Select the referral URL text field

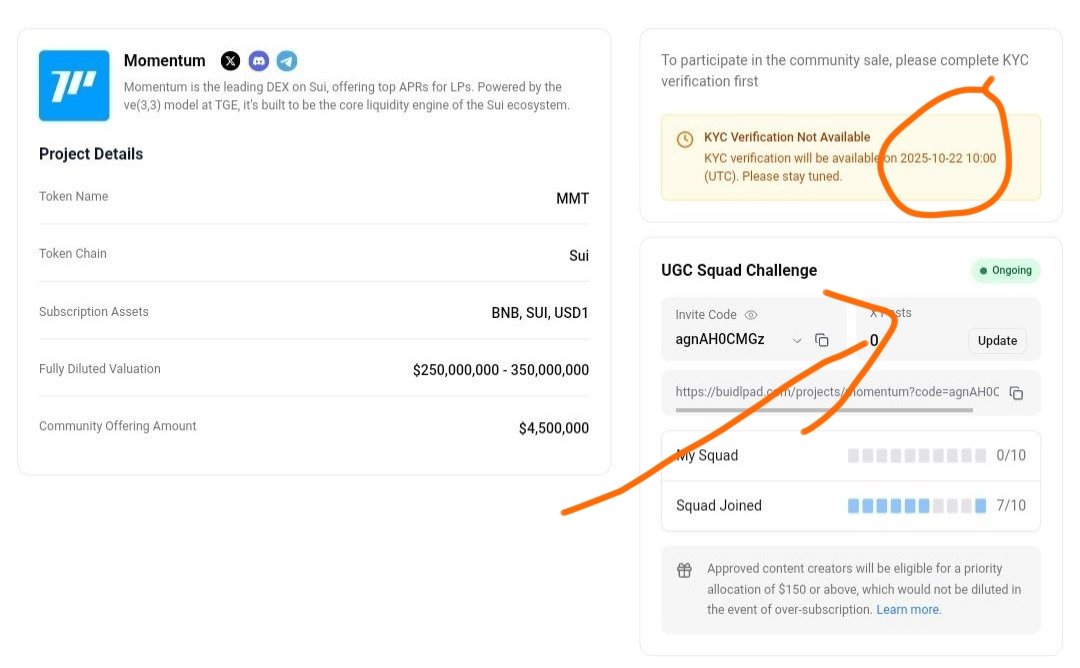coord(837,392)
